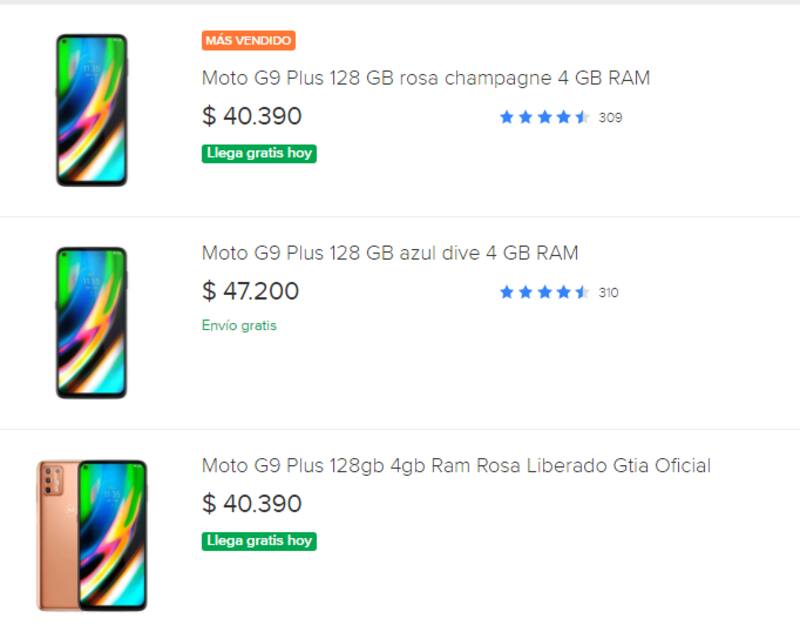Open rosa champagne phone thumbnail image

pos(92,110)
